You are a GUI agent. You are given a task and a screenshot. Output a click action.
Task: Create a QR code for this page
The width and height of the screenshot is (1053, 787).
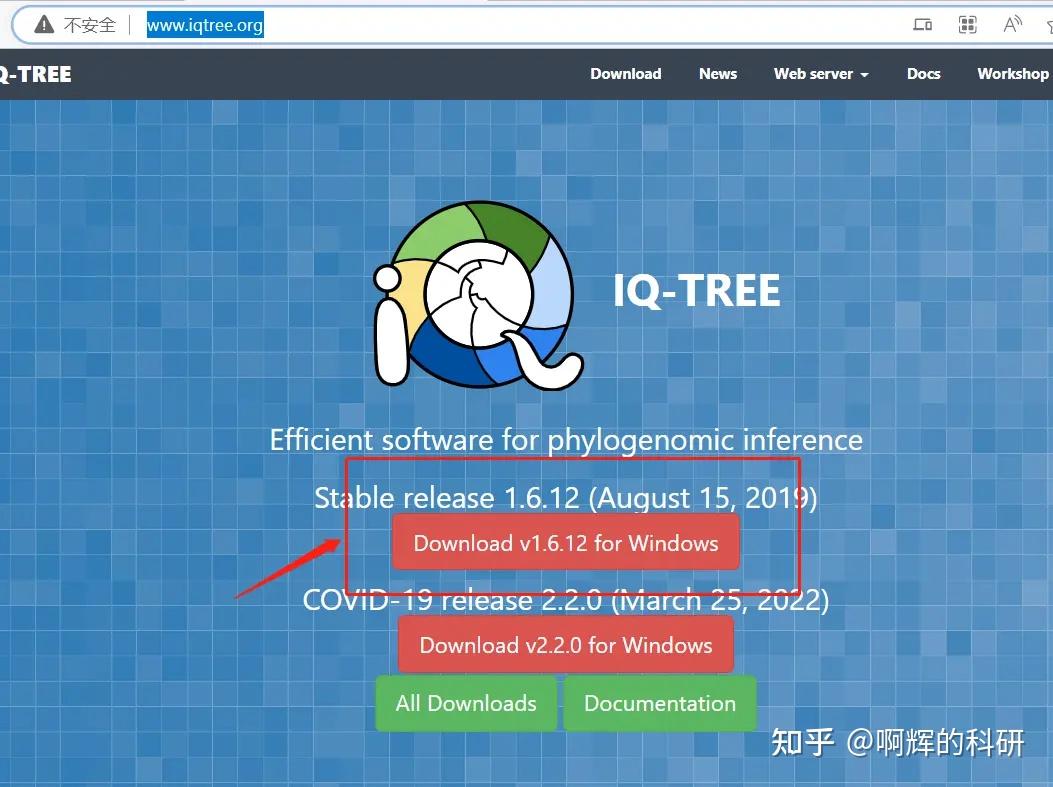[x=967, y=24]
